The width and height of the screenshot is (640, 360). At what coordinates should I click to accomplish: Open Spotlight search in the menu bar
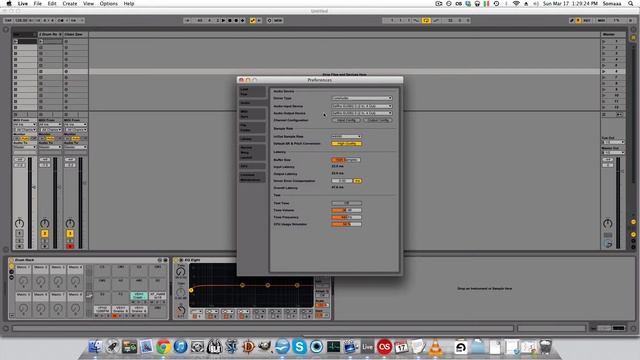631,4
